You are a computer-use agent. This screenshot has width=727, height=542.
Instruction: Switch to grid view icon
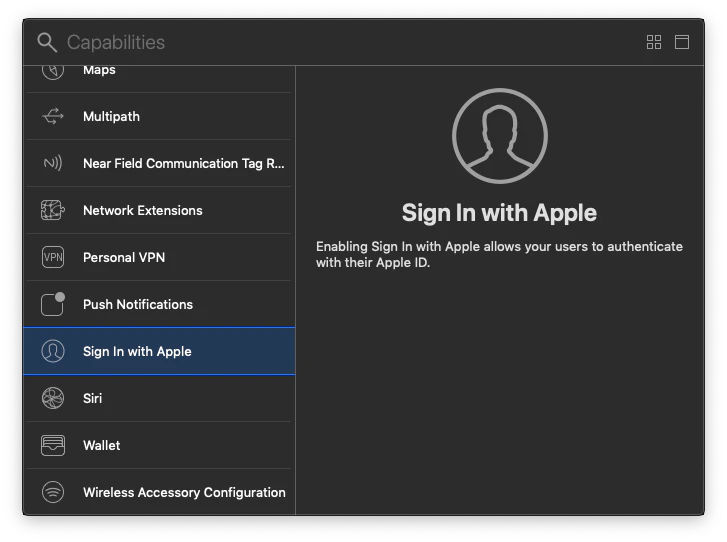click(x=654, y=42)
